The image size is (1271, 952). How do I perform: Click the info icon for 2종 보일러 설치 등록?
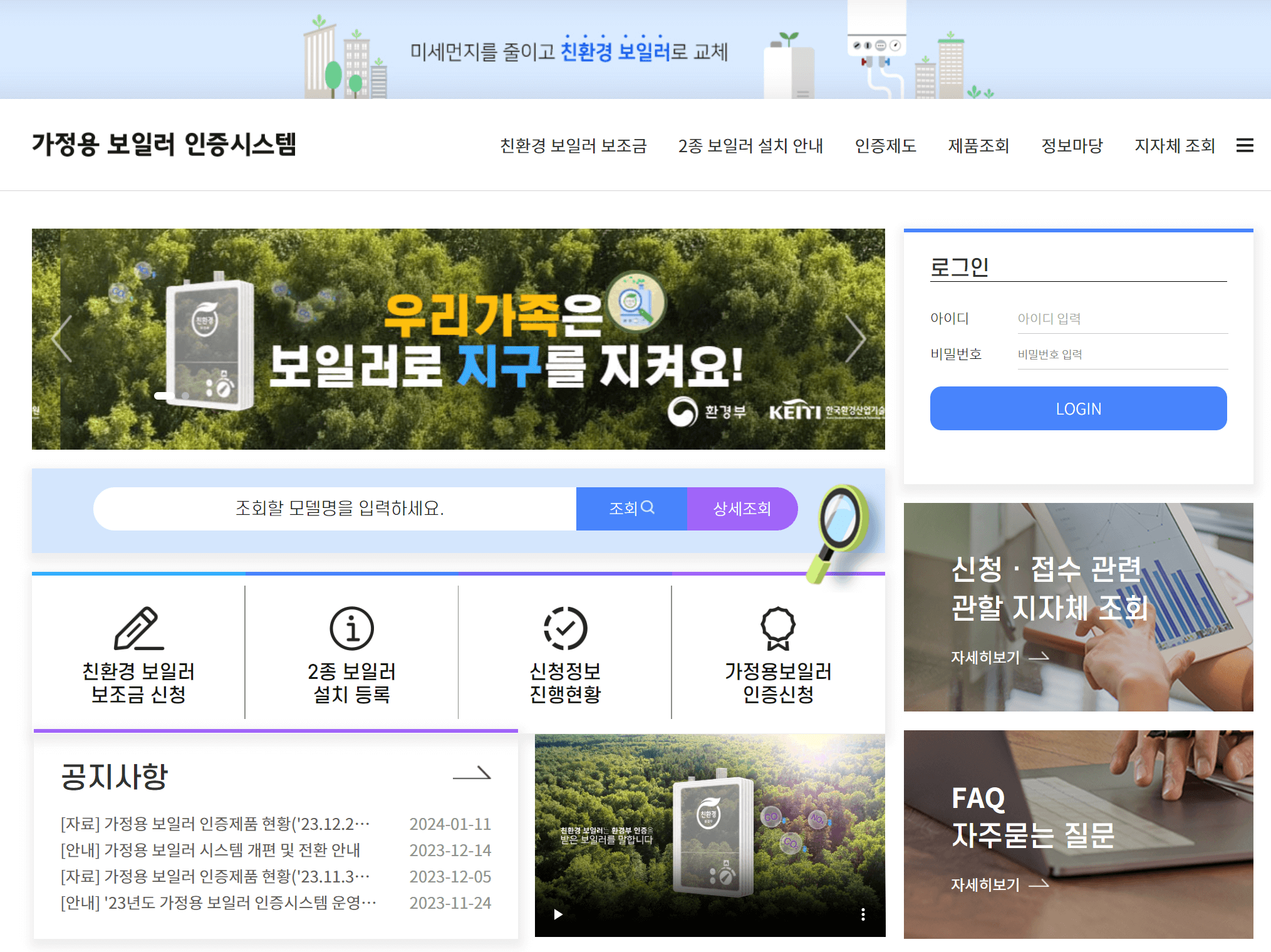tap(351, 628)
